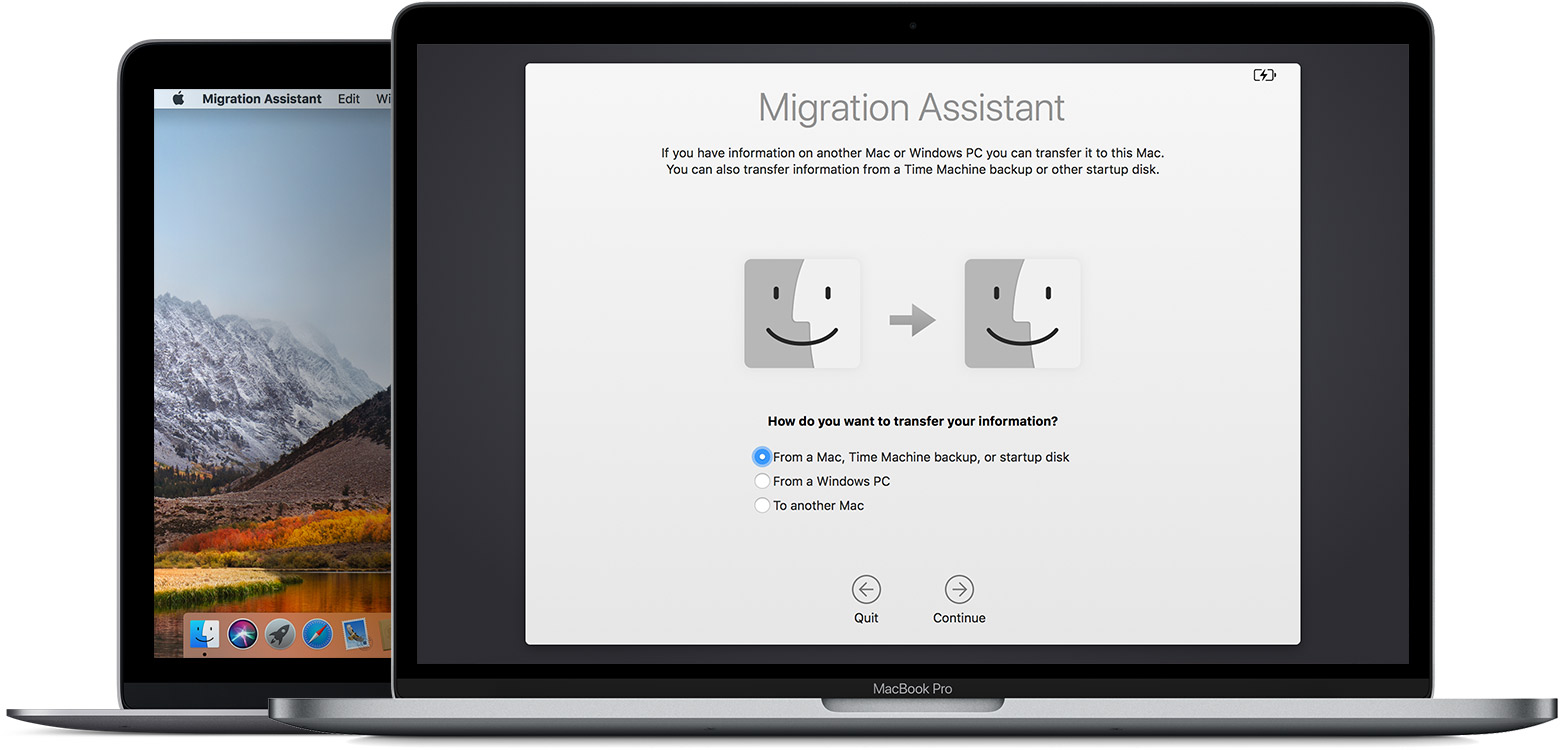1560x750 pixels.
Task: Click the large Migration Assistant window title
Action: [x=912, y=108]
